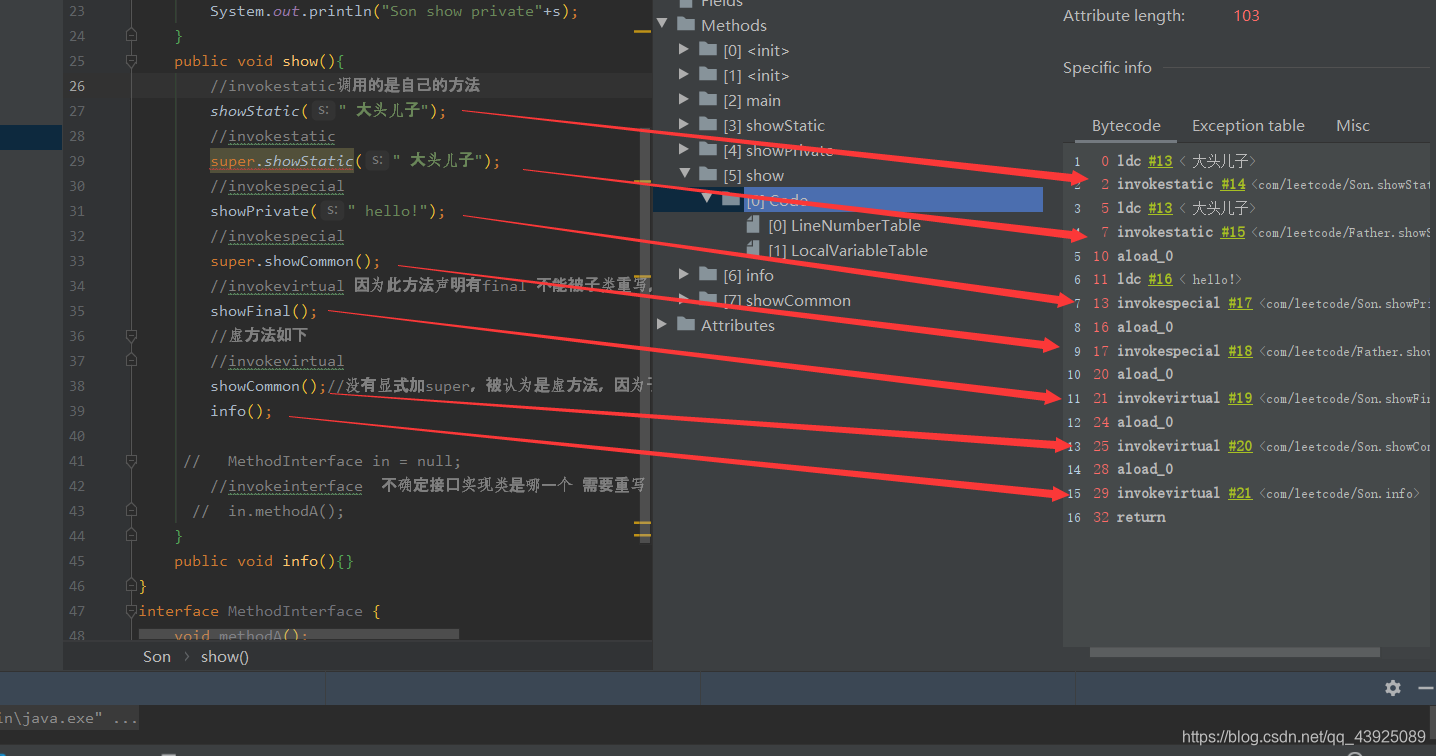Click the show() breadcrumb item
Image resolution: width=1436 pixels, height=756 pixels.
click(x=225, y=656)
